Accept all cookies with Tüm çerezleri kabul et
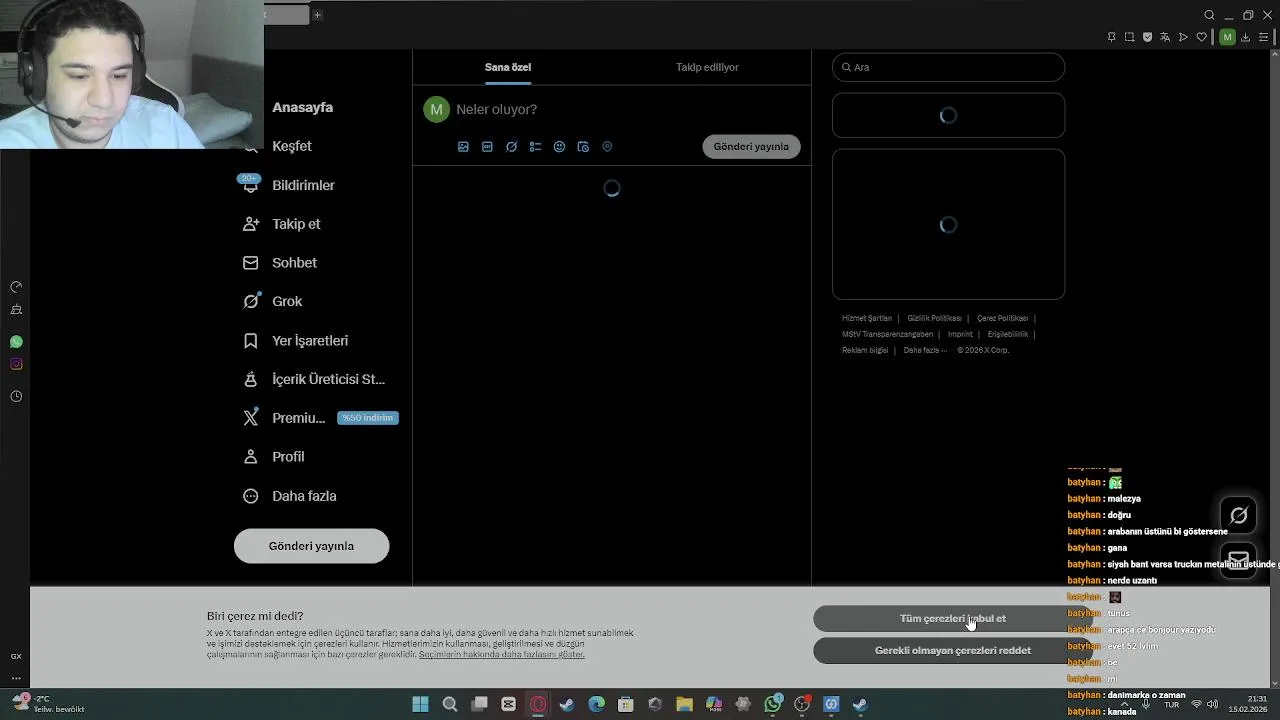 click(952, 618)
